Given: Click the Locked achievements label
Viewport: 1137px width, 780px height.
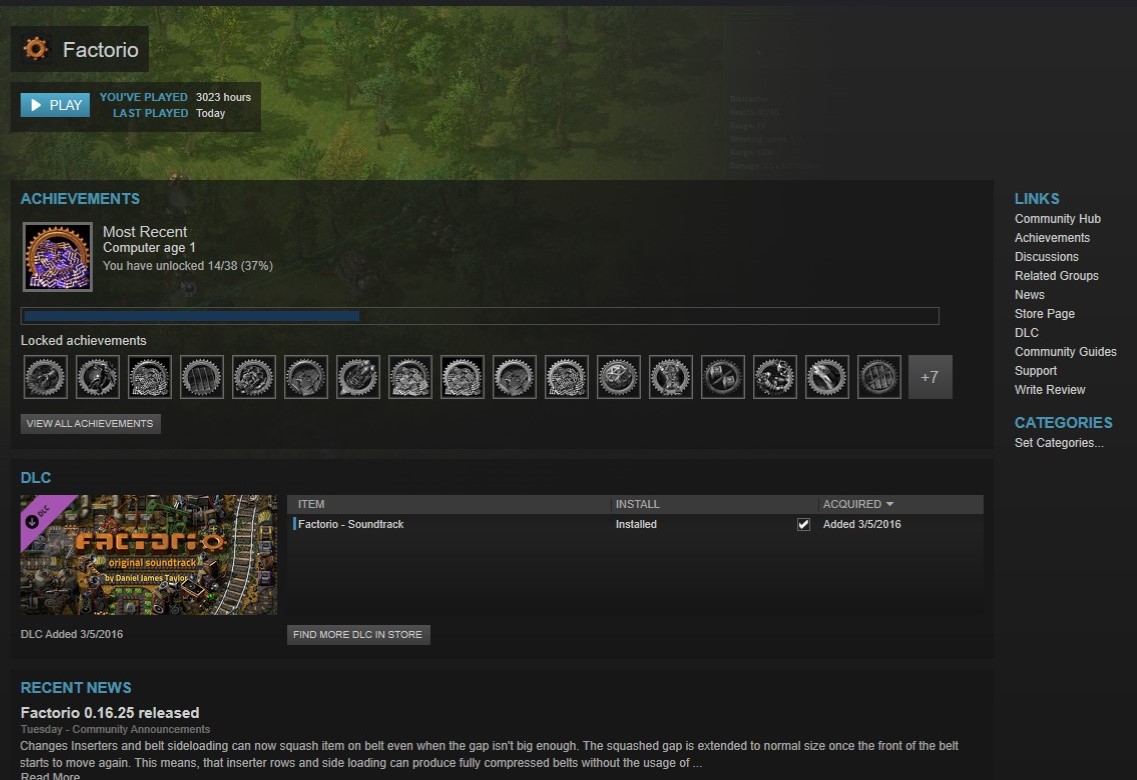Looking at the screenshot, I should pyautogui.click(x=83, y=340).
